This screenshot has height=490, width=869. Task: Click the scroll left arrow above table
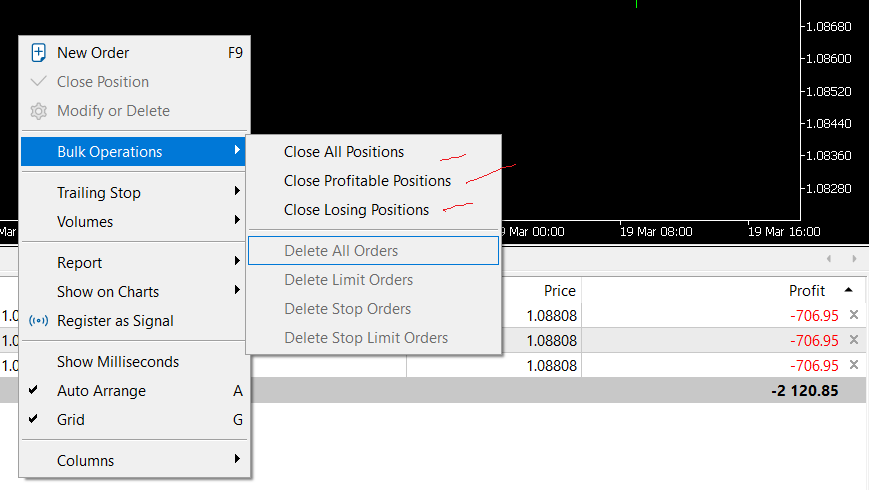tap(827, 259)
